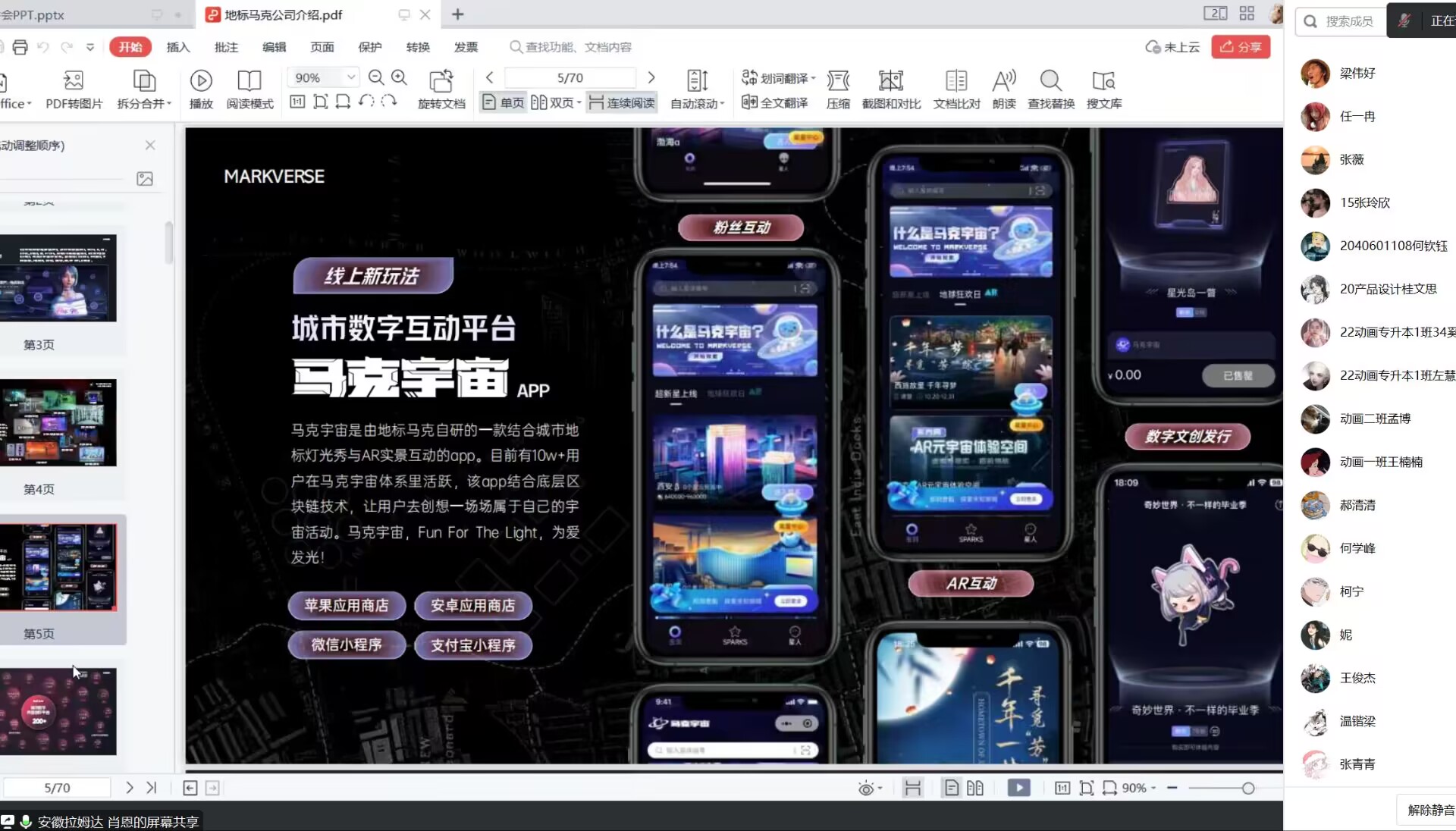Click the fit width icon in ribbon
This screenshot has width=1456, height=831.
344,102
